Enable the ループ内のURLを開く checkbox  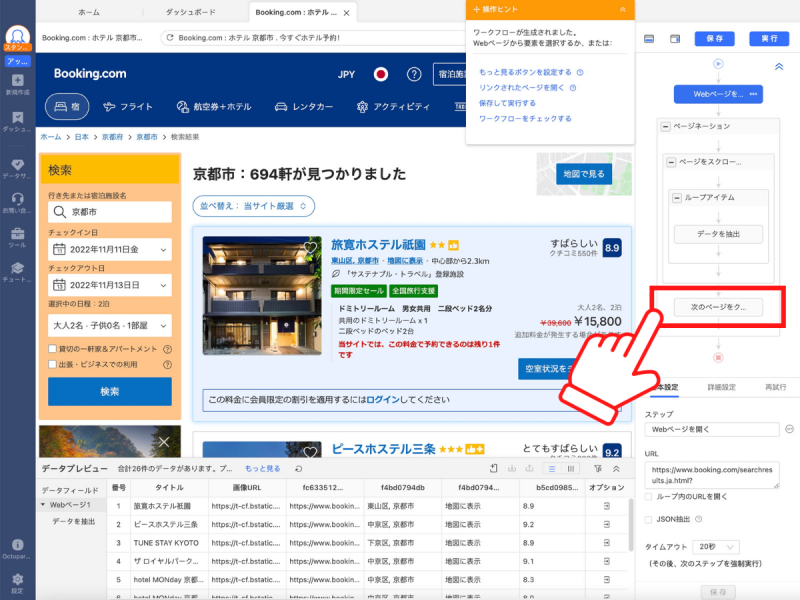coord(648,496)
